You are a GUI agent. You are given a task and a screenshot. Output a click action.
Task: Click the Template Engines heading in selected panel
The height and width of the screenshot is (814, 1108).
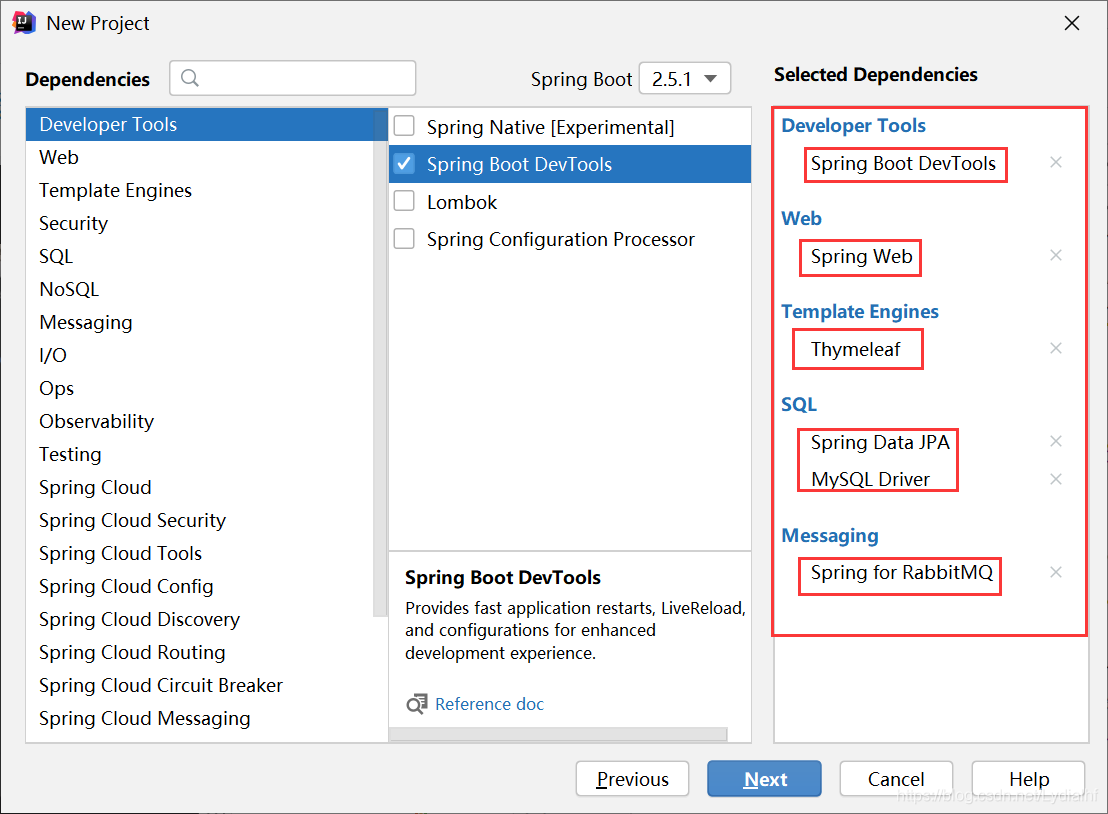tap(860, 312)
